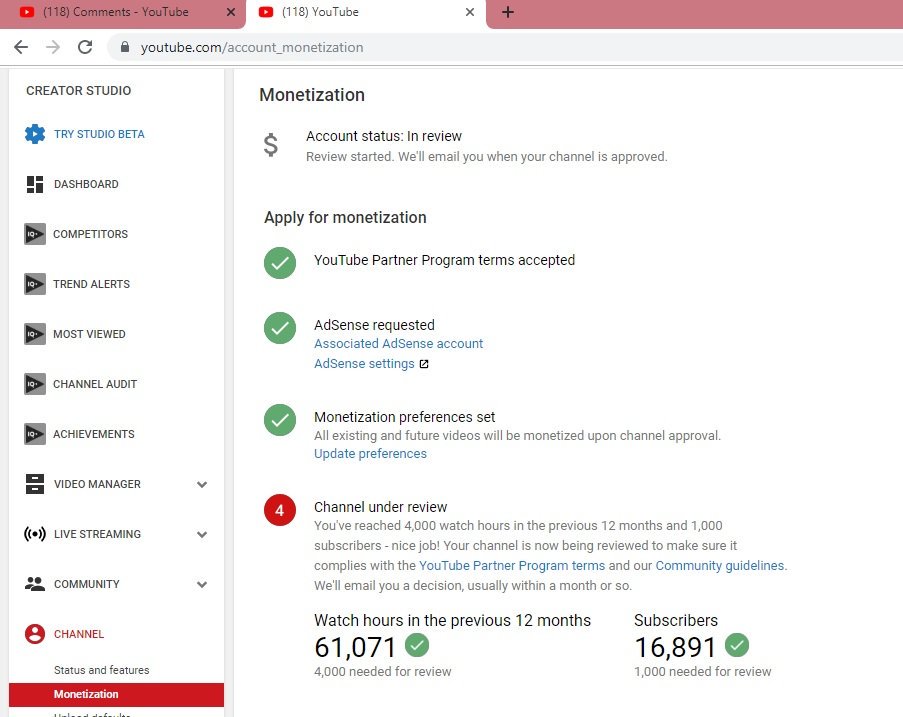The height and width of the screenshot is (717, 903).
Task: Click the Achievements IQ icon
Action: click(35, 434)
